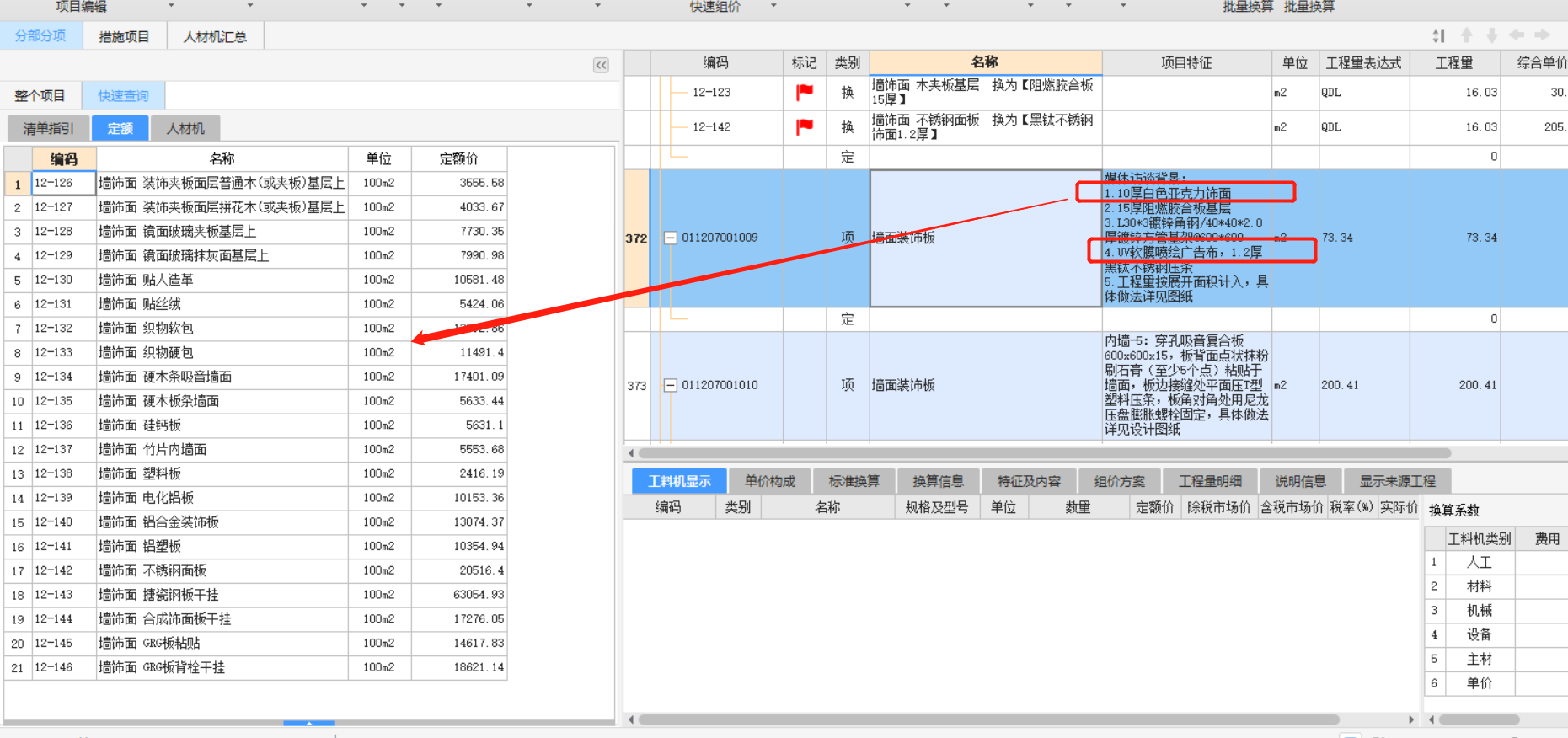Viewport: 1568px width, 738px height.
Task: Collapse the left query panel with double-chevron button
Action: [x=601, y=65]
